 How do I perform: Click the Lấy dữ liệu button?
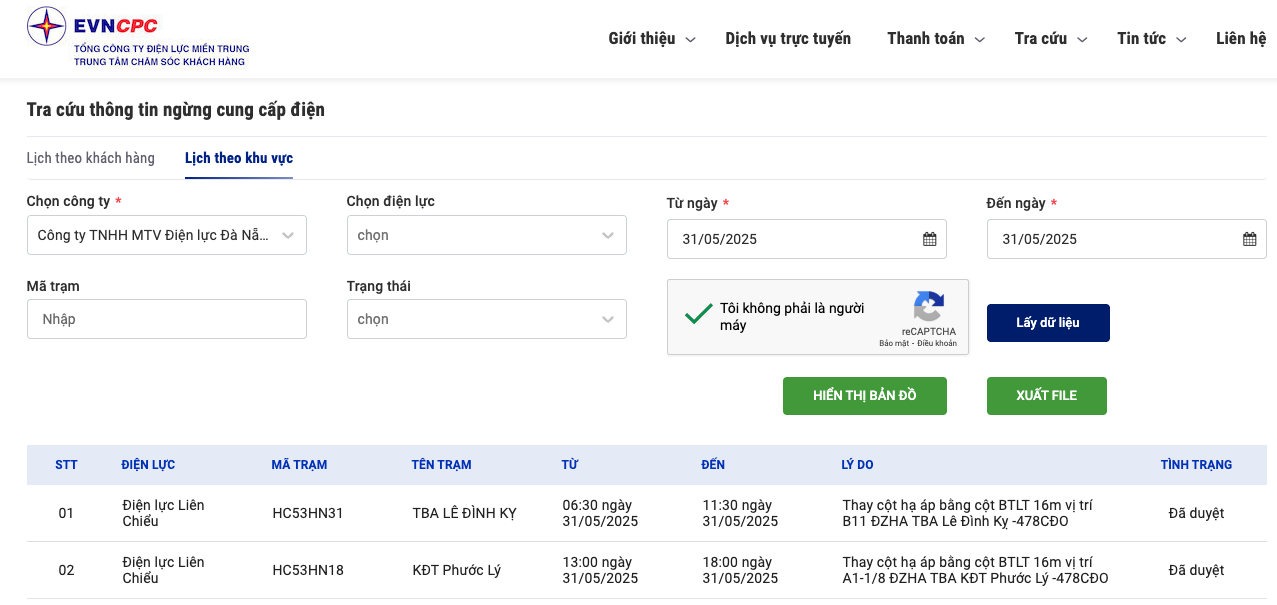click(x=1048, y=323)
